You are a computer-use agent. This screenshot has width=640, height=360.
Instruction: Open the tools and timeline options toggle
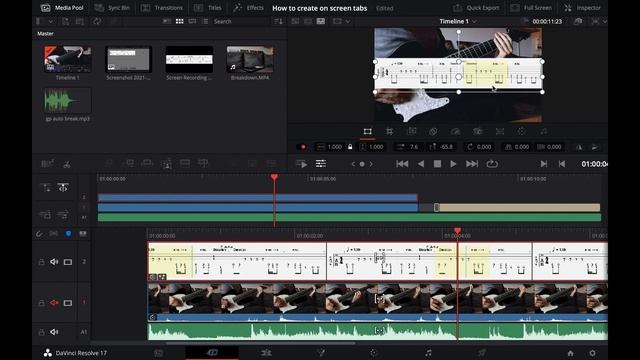(x=321, y=164)
